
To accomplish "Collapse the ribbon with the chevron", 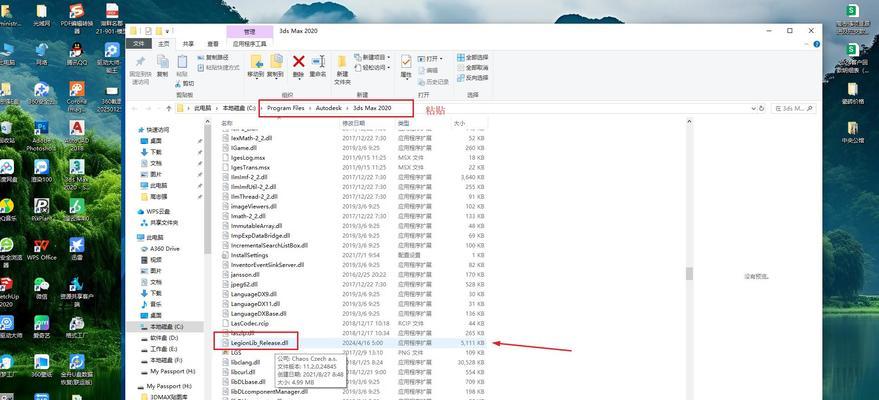I will point(808,44).
